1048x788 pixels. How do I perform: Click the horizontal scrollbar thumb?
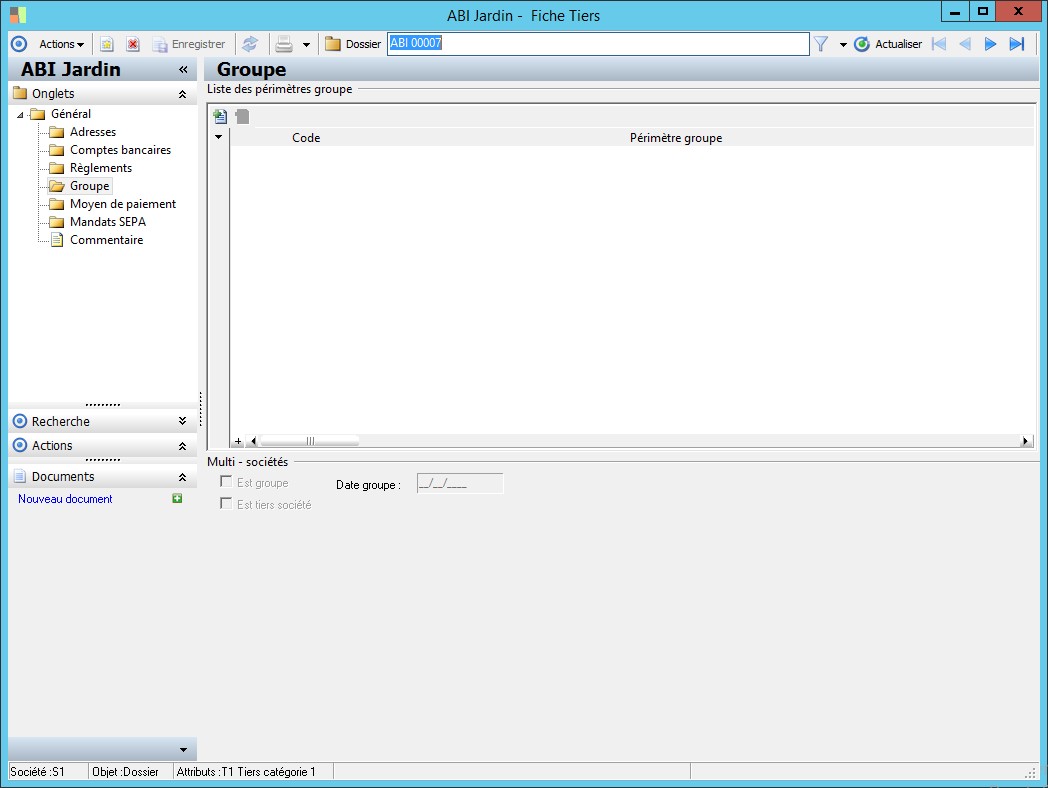(309, 441)
